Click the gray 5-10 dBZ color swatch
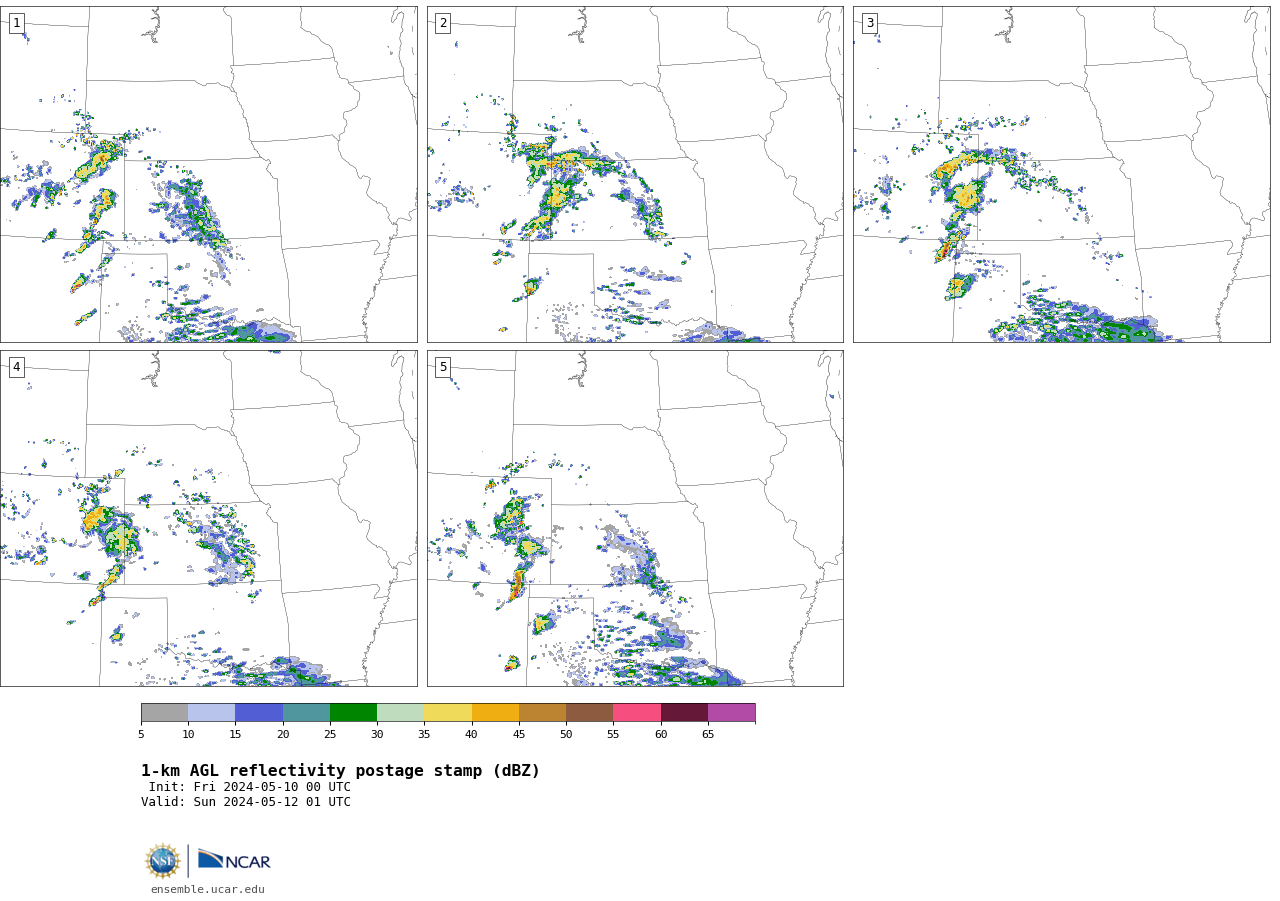1280x901 pixels. (165, 713)
